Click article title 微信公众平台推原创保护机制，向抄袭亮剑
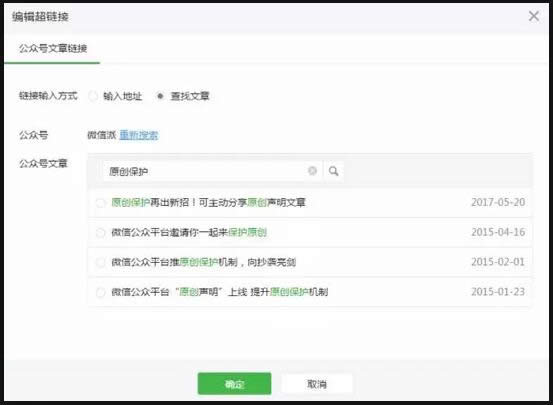 203,262
